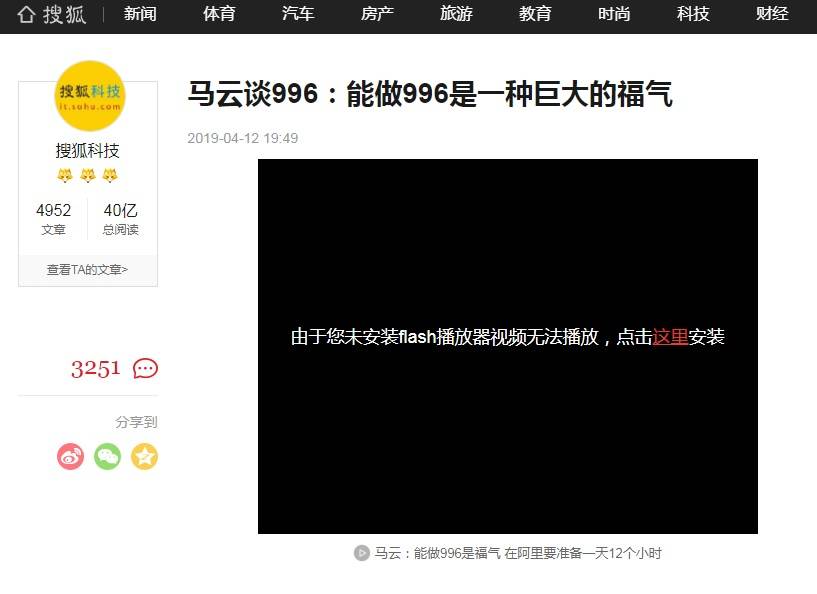Viewport: 817px width, 594px height.
Task: Click the 这里 flash install link
Action: [670, 337]
